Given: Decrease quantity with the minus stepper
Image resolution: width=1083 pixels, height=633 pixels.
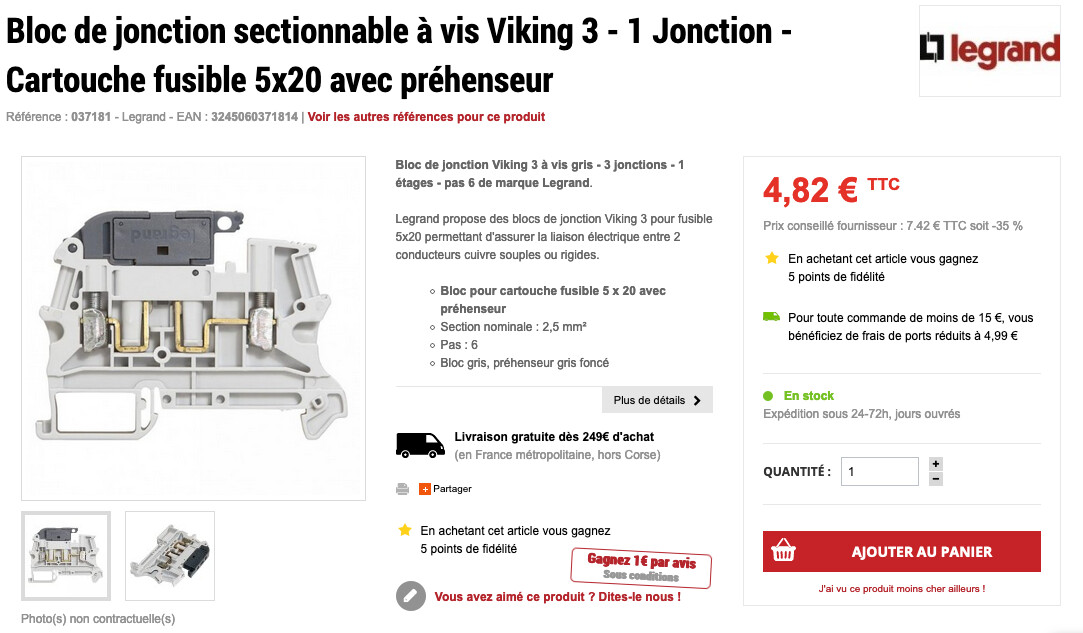Looking at the screenshot, I should click(x=935, y=479).
